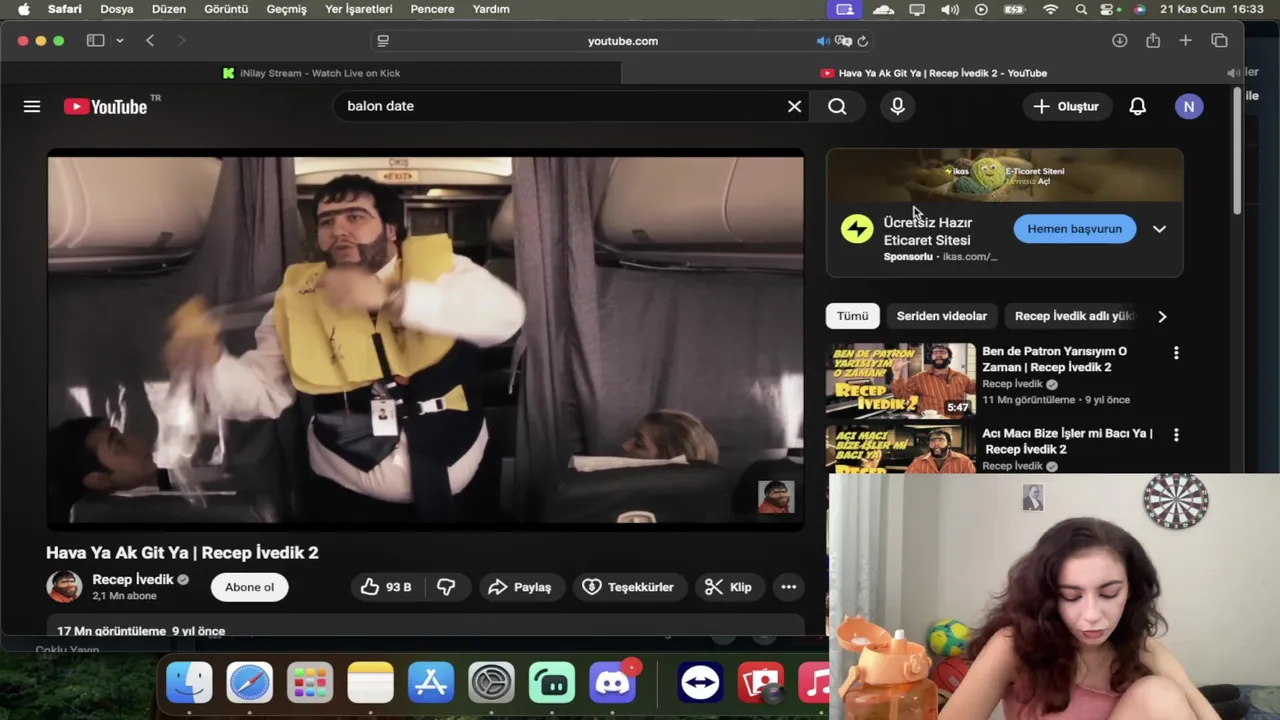Select the 'Hava Ya Ak Git Ya' YouTube tab

[x=932, y=73]
